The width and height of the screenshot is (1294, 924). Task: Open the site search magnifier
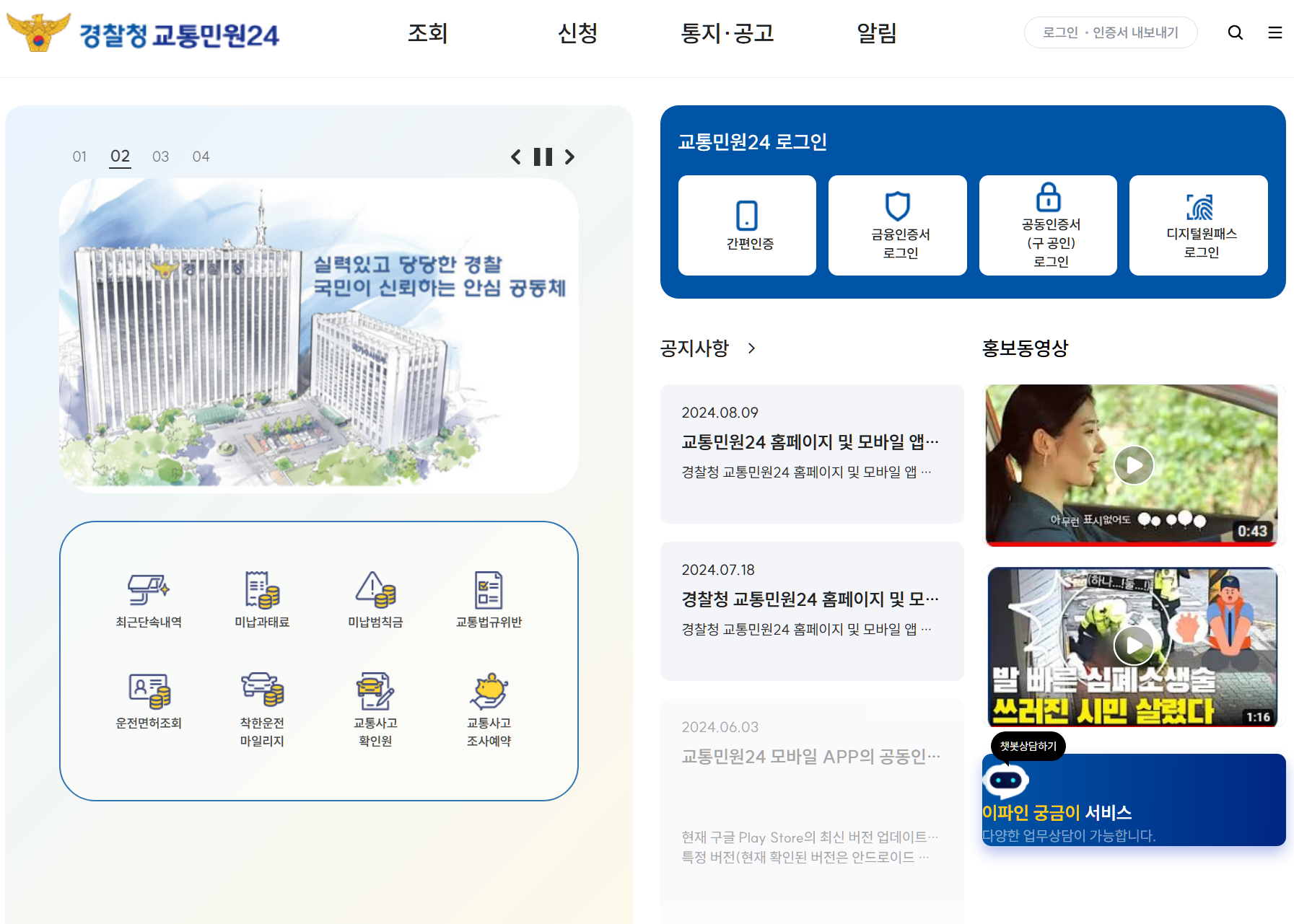(x=1236, y=32)
